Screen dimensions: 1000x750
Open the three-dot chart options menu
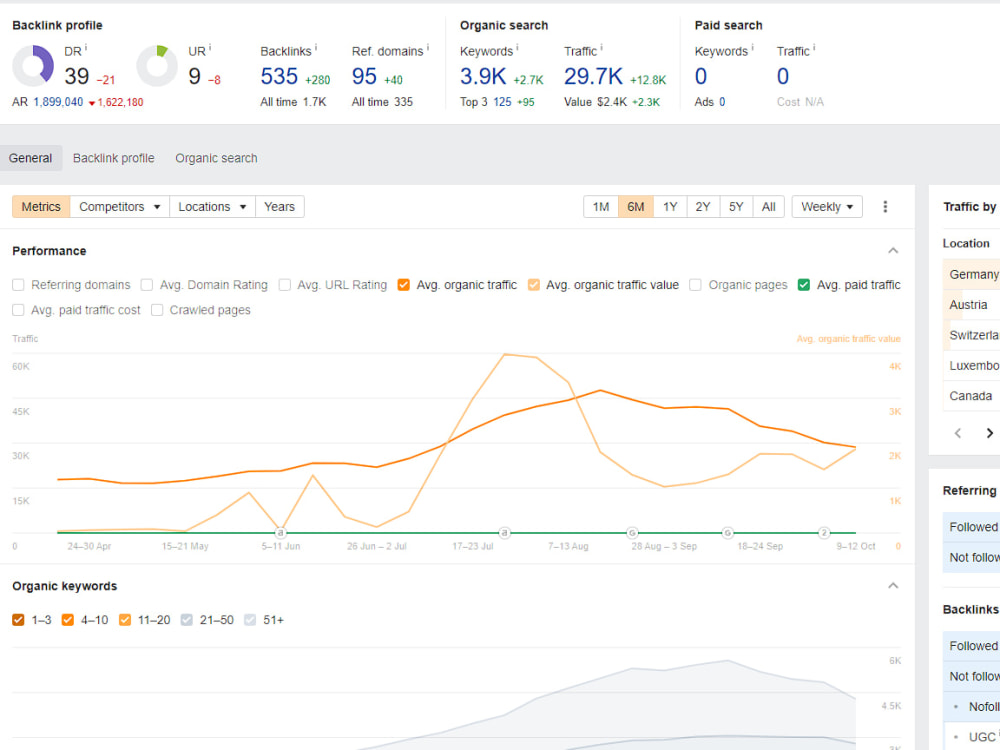click(885, 207)
